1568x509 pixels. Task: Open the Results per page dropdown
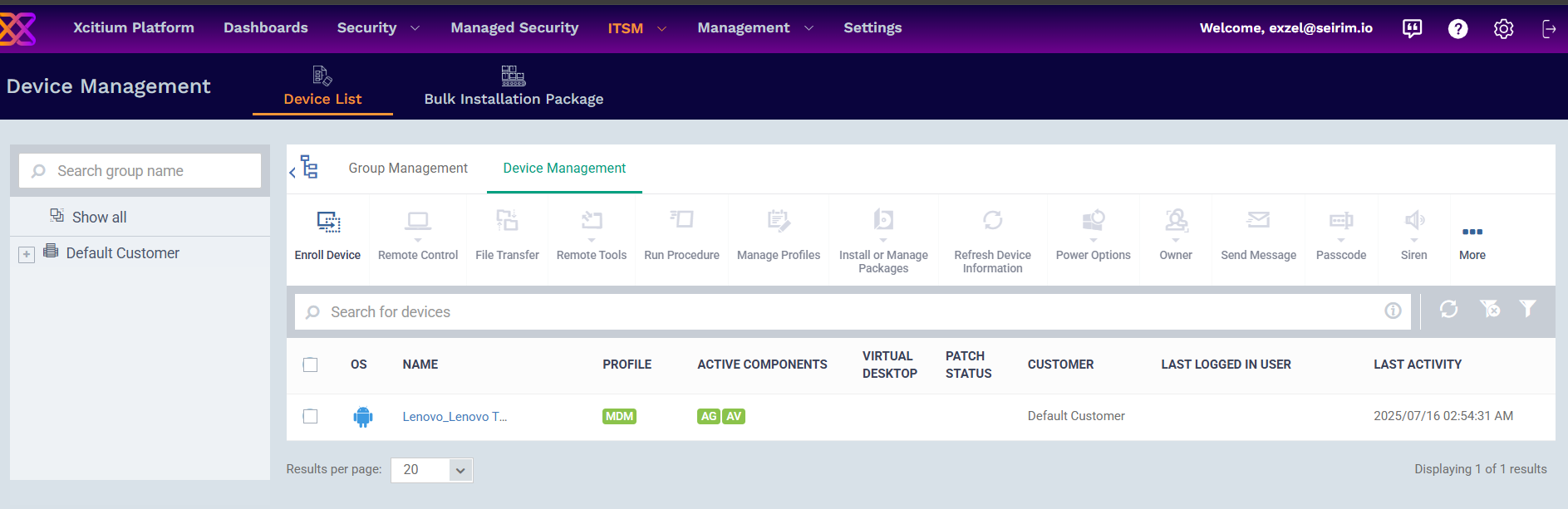tap(432, 470)
